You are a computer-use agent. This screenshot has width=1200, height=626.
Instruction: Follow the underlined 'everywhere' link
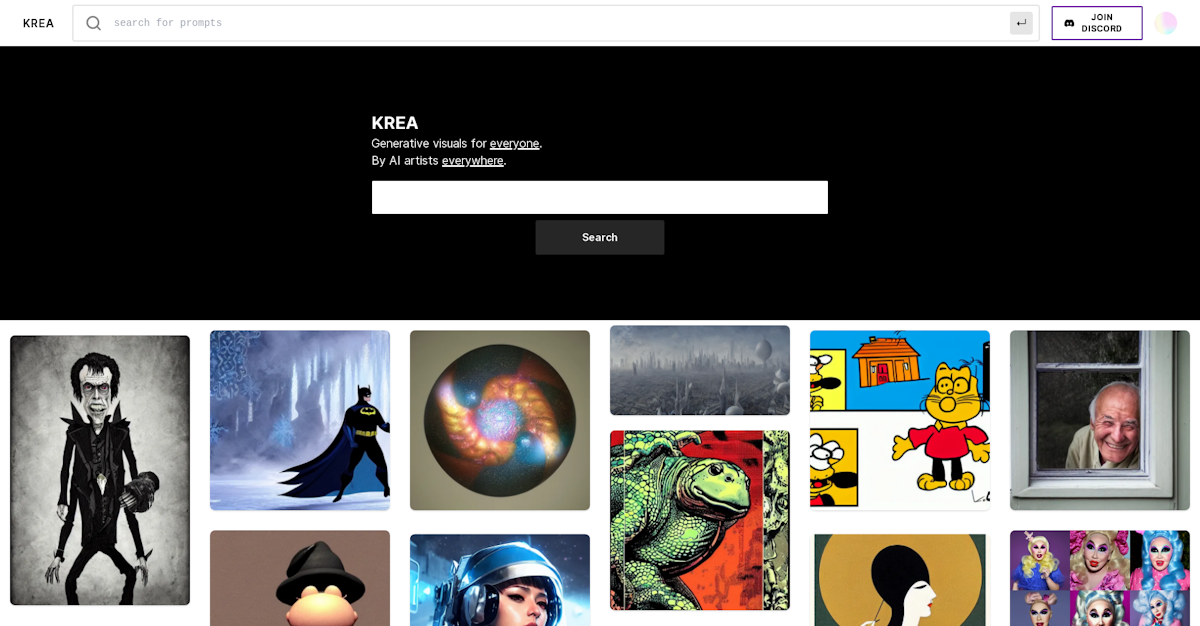[x=472, y=160]
